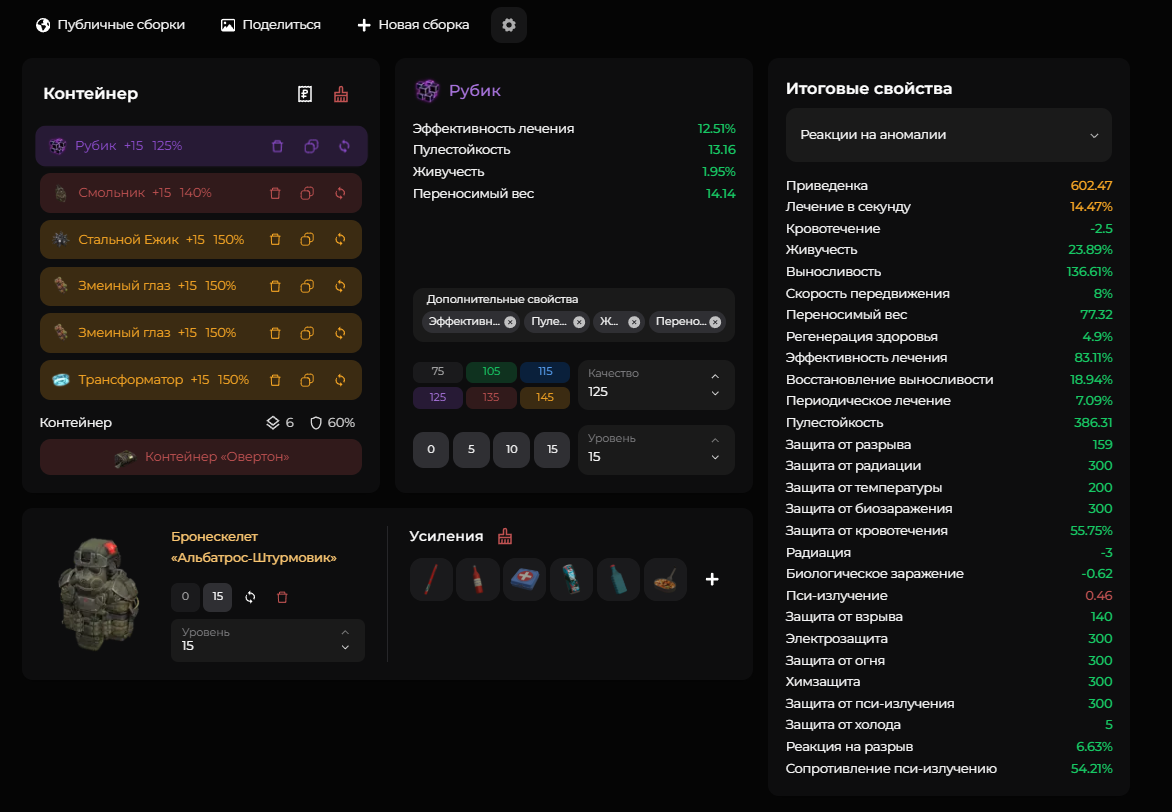Delete the Рубик artifact with trash icon
The width and height of the screenshot is (1172, 812).
tap(277, 146)
